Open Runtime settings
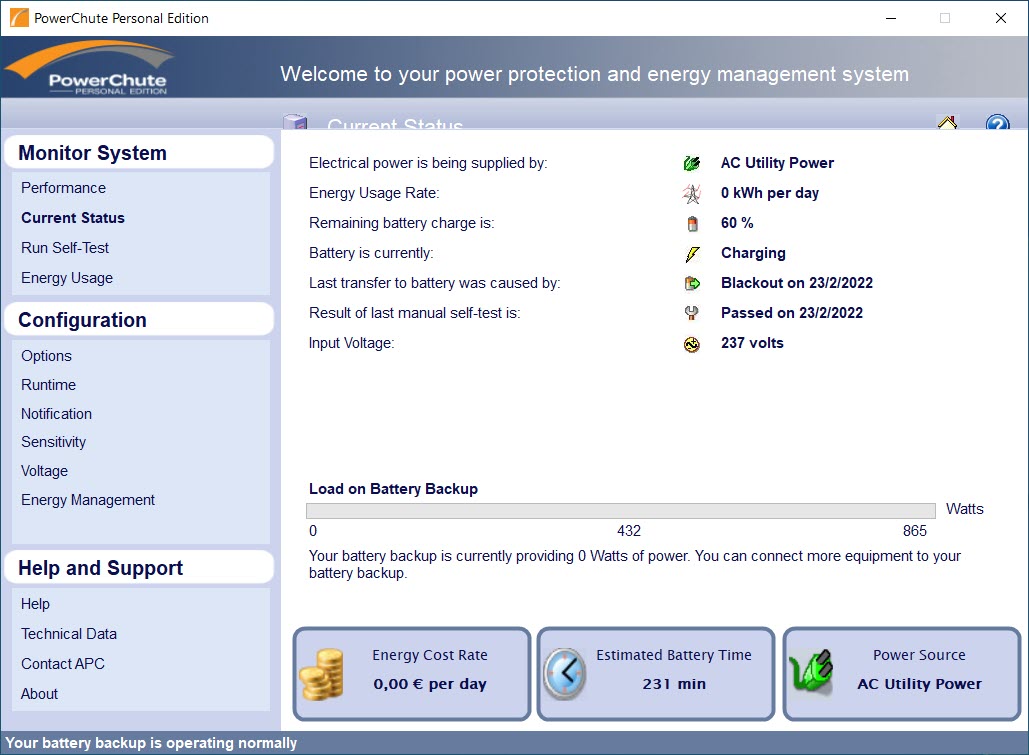1029x755 pixels. pos(49,385)
